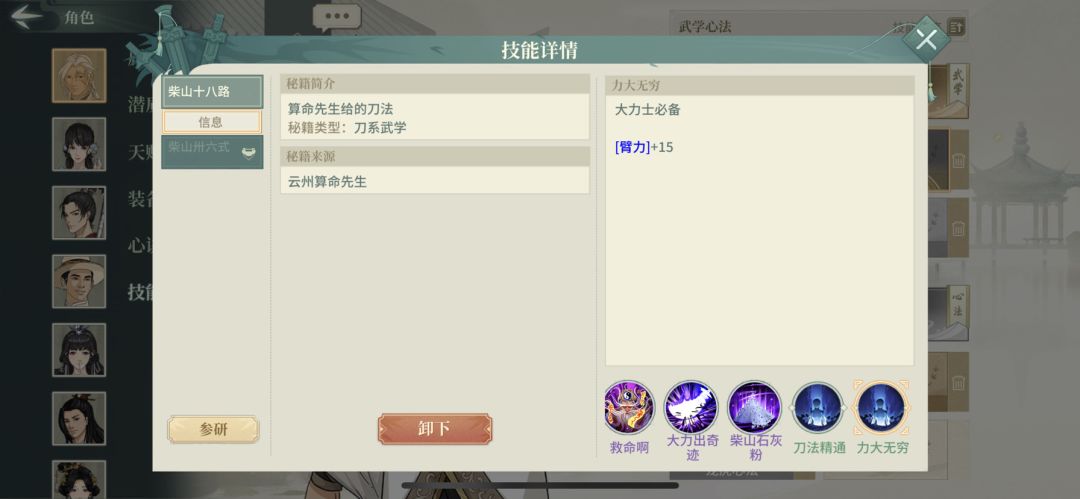
Task: Select the 信息 sub-tab
Action: 211,122
